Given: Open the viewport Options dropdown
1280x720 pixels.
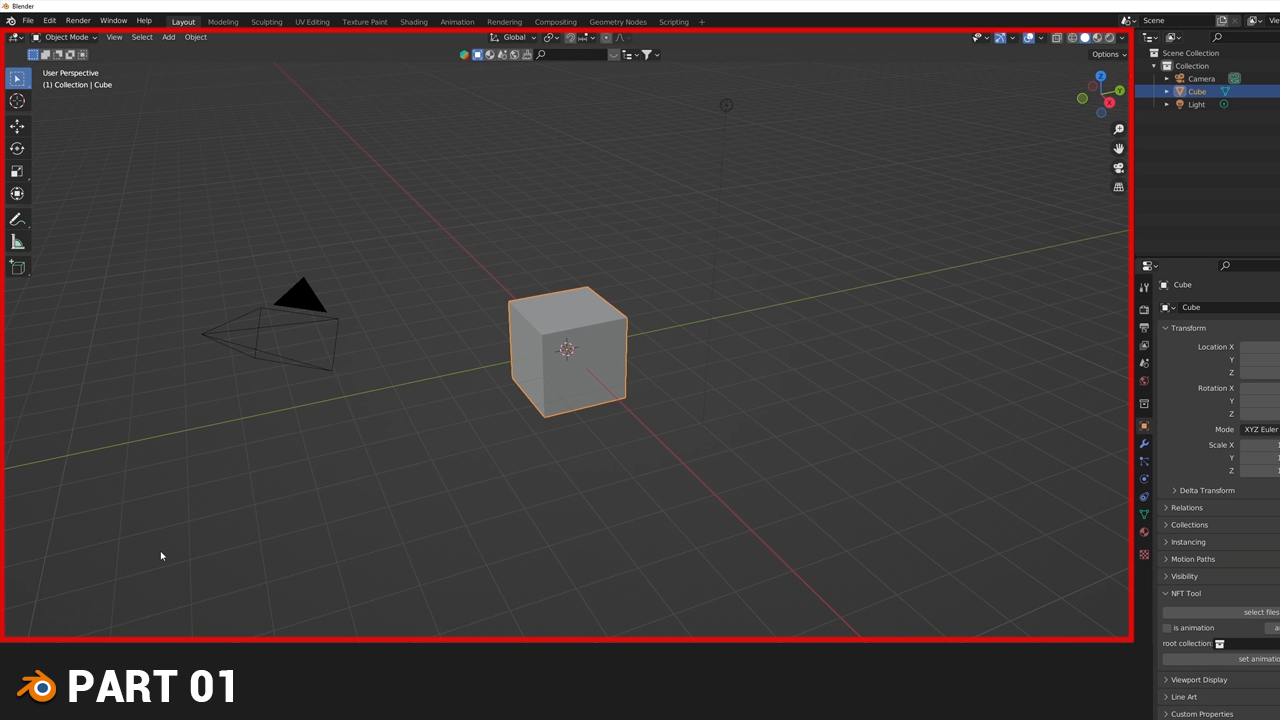Looking at the screenshot, I should point(1109,54).
